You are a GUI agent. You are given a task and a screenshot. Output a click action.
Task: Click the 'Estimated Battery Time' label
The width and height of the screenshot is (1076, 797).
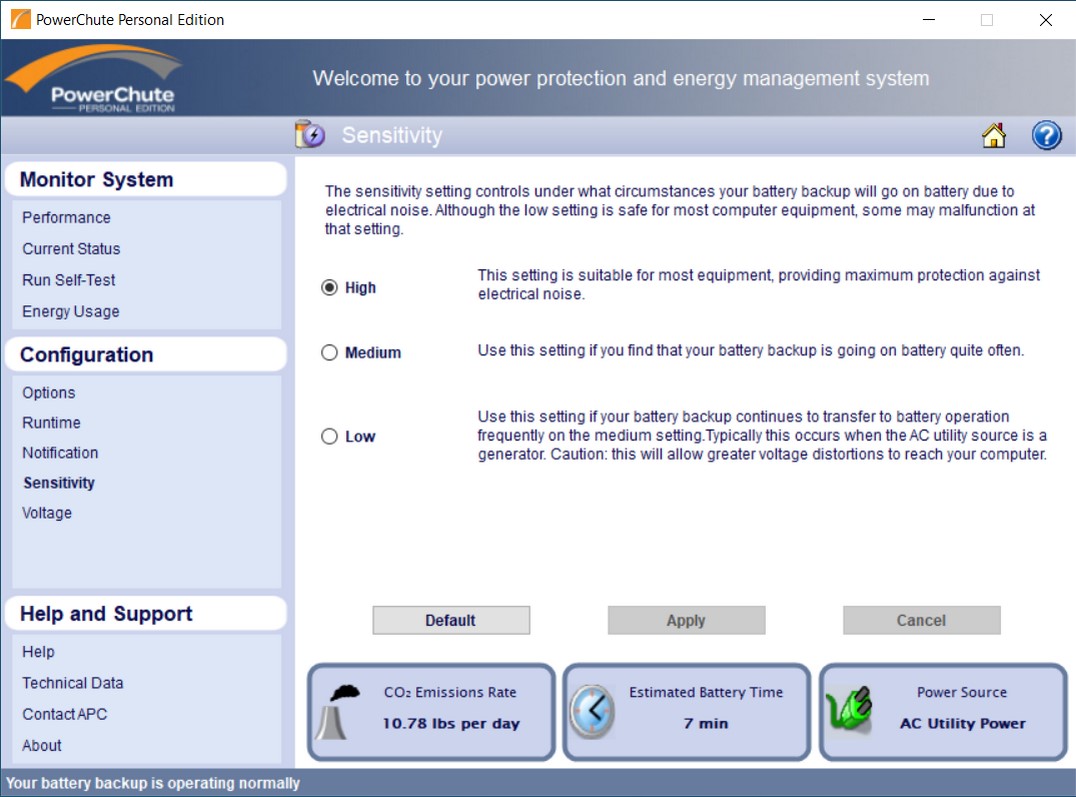click(x=706, y=693)
